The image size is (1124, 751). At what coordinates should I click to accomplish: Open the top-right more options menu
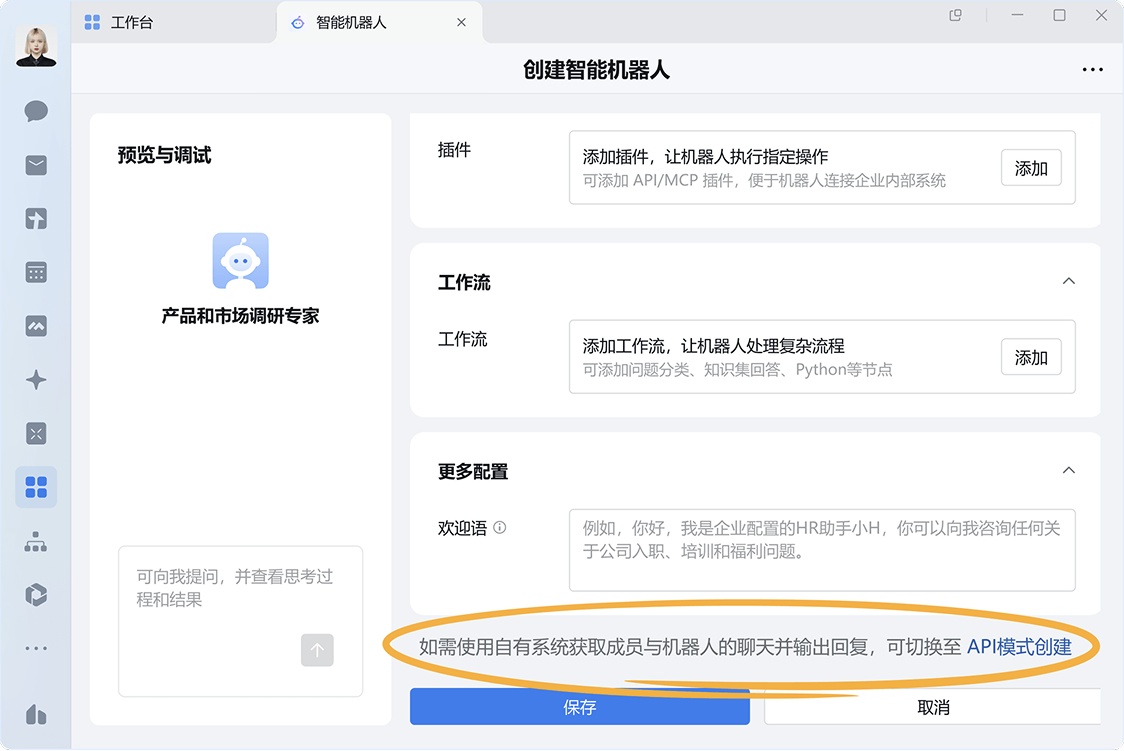[x=1092, y=69]
